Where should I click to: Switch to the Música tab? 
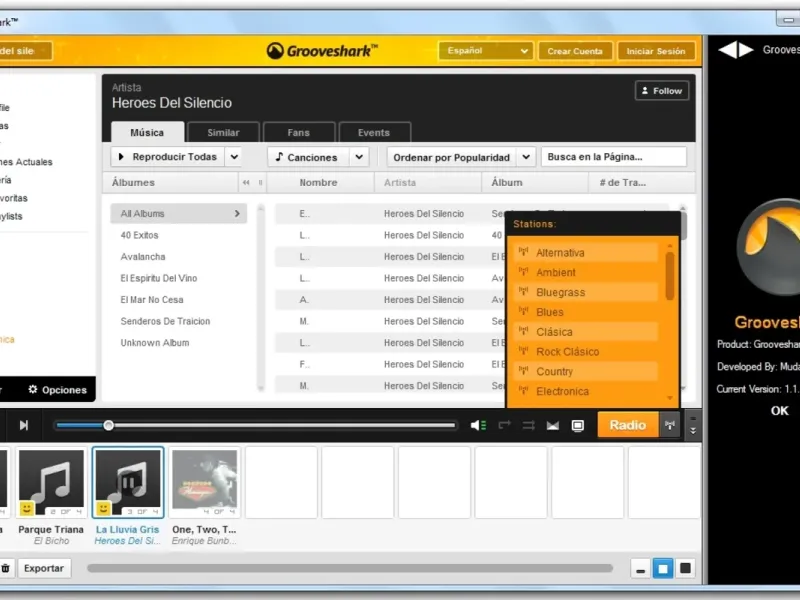click(147, 132)
